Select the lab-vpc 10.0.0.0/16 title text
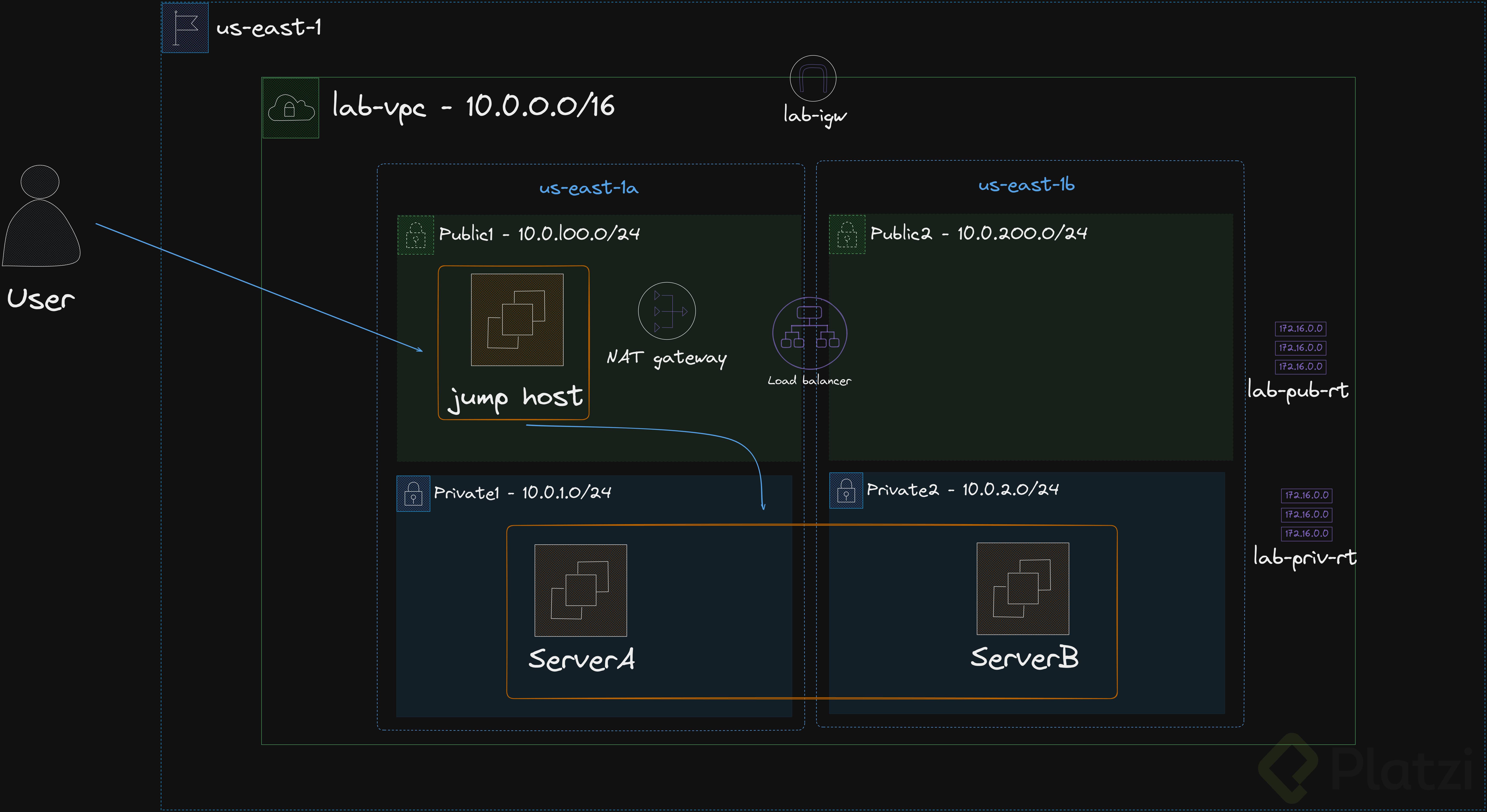Image resolution: width=1487 pixels, height=812 pixels. click(473, 107)
